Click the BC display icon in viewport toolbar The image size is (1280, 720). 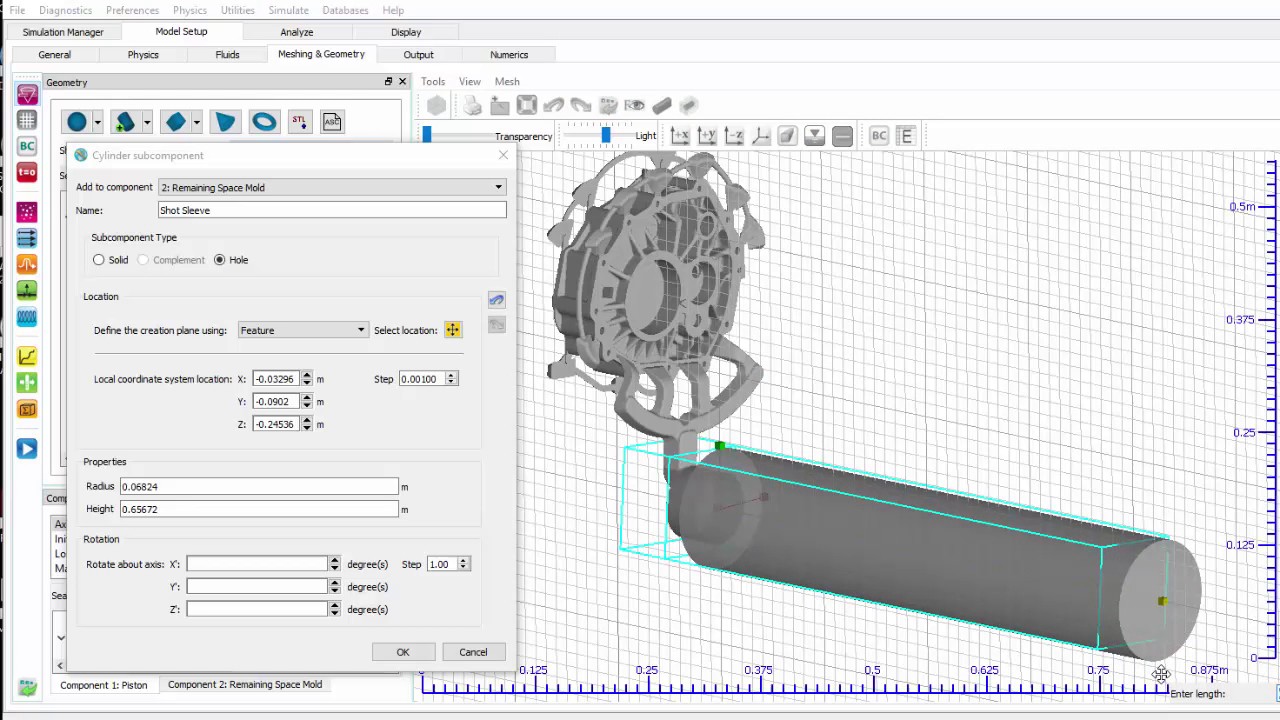point(879,136)
